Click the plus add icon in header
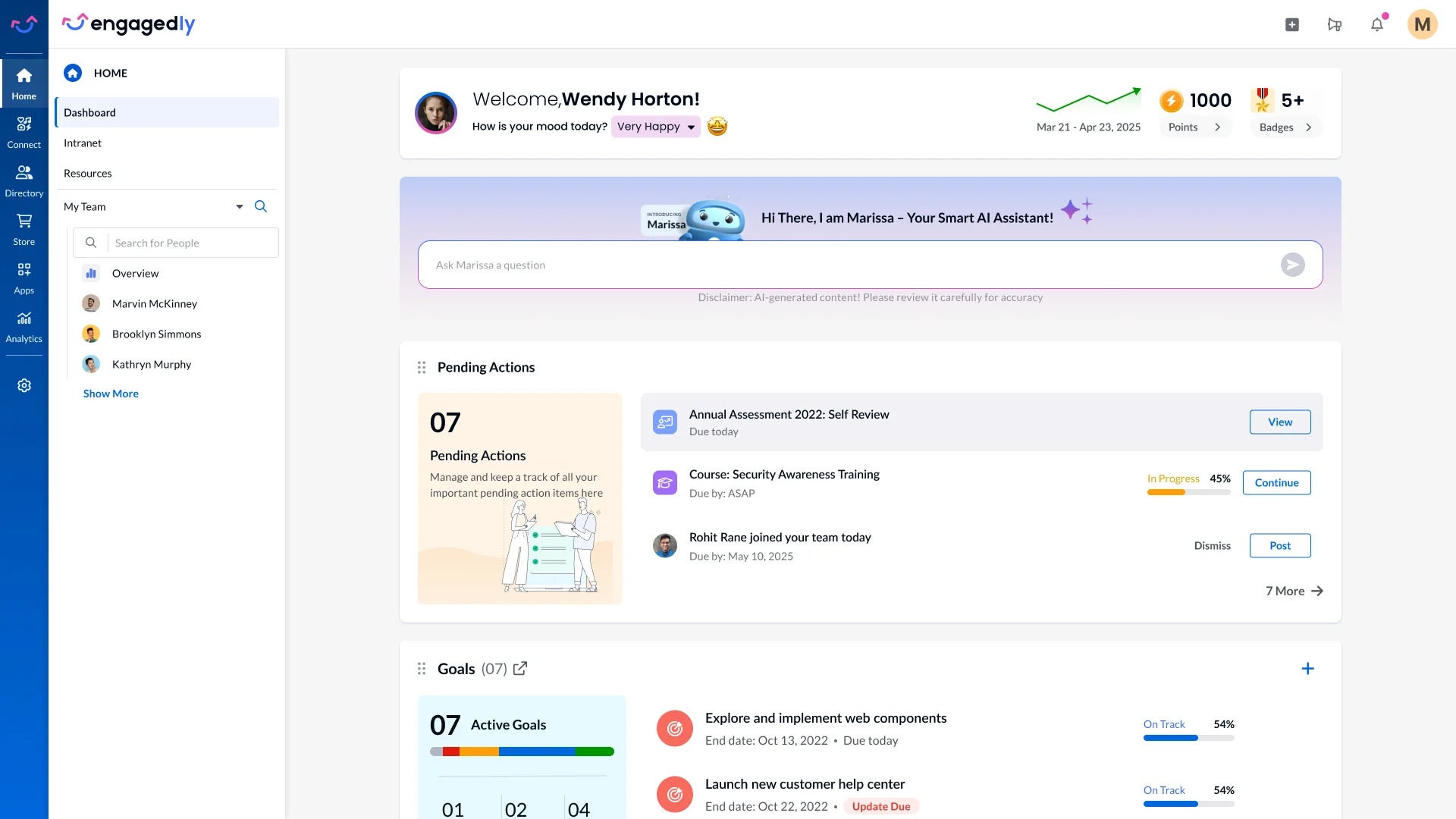Image resolution: width=1456 pixels, height=819 pixels. 1292,24
